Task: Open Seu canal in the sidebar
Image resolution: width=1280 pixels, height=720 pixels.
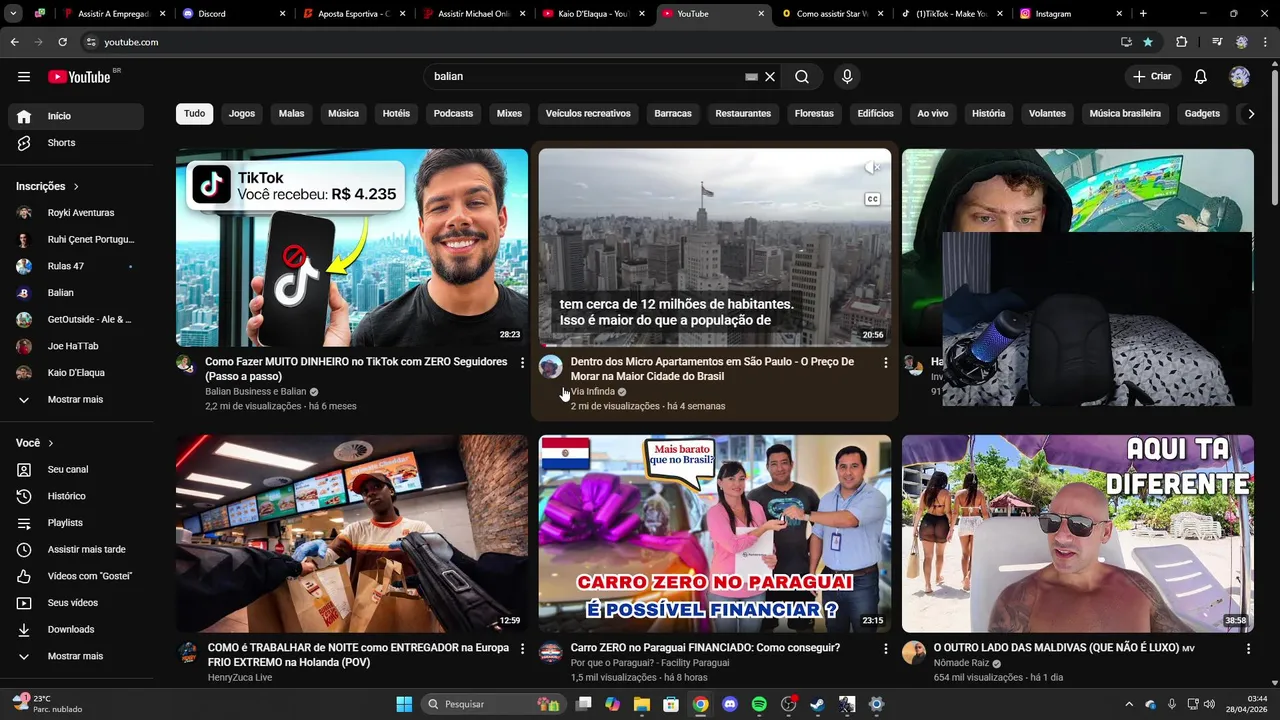Action: 76,469
